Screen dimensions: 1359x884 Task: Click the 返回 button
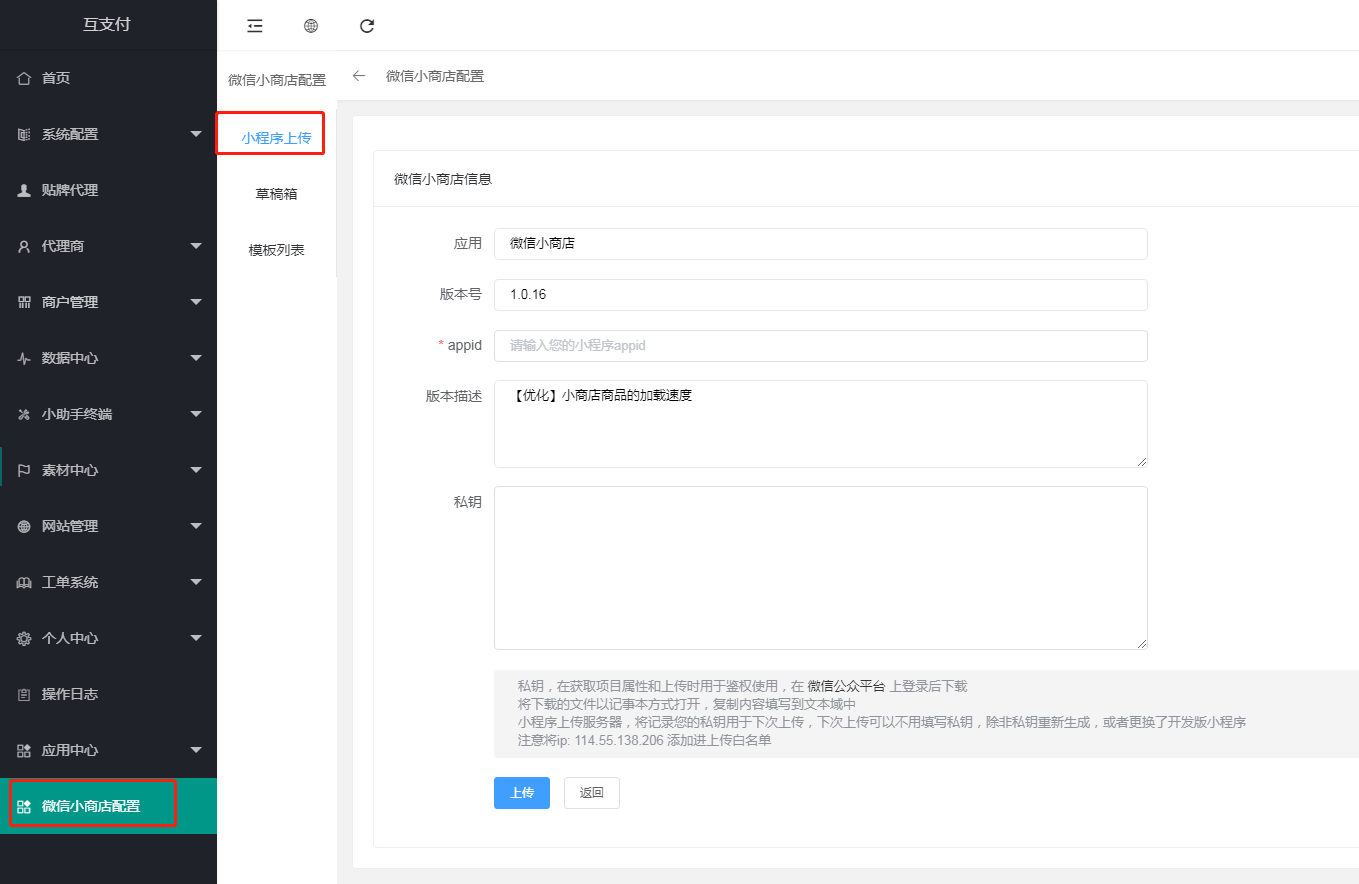tap(592, 793)
